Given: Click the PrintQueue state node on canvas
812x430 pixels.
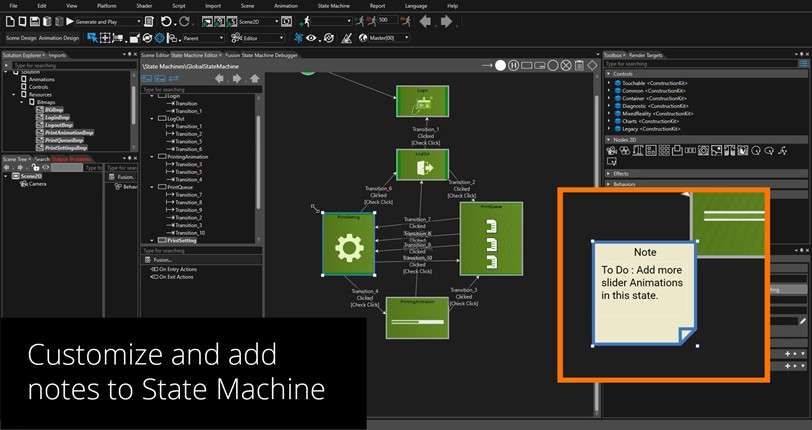Looking at the screenshot, I should [490, 238].
